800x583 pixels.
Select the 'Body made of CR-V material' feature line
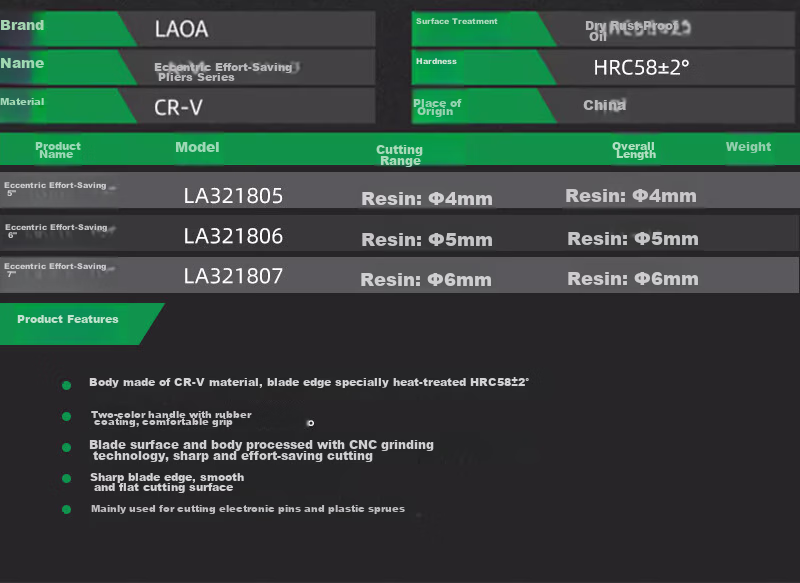(309, 382)
